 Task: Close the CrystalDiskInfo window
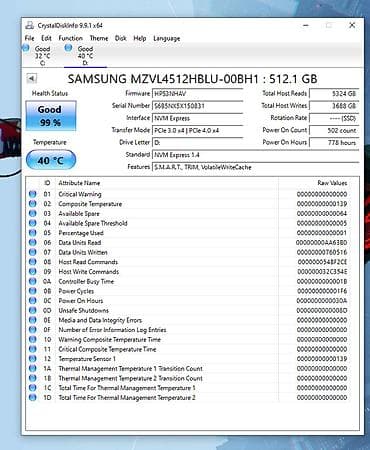352,25
